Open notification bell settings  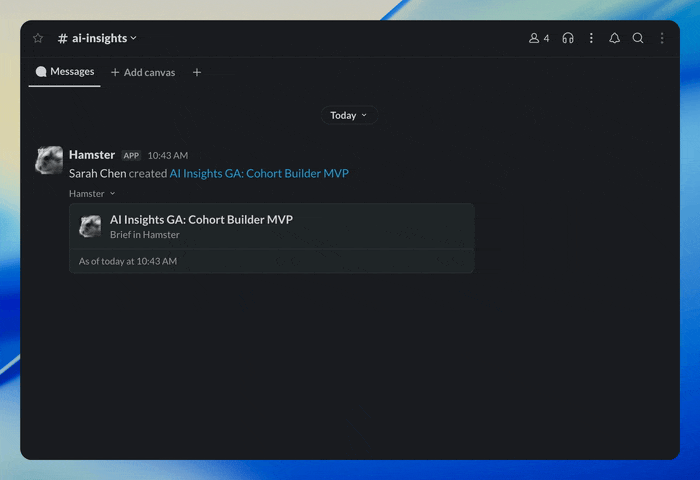click(x=615, y=38)
